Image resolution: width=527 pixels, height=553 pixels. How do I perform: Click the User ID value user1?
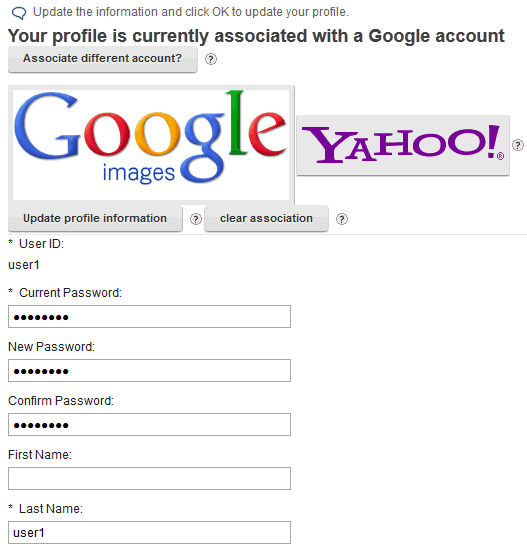click(x=24, y=265)
